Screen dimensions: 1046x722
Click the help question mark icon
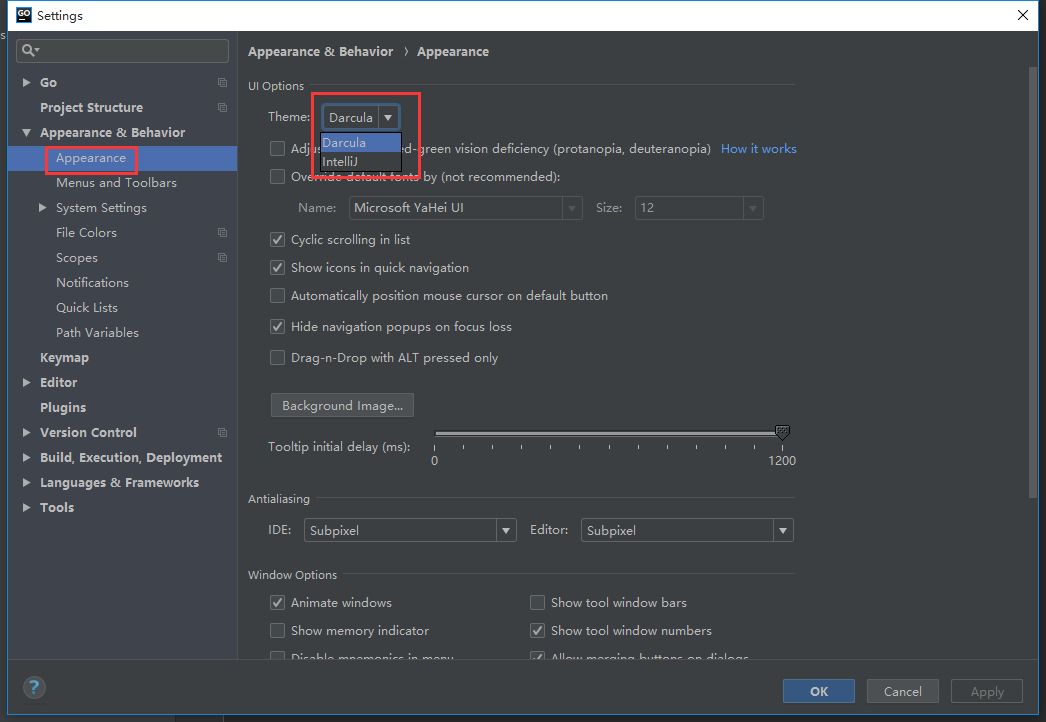(x=34, y=687)
